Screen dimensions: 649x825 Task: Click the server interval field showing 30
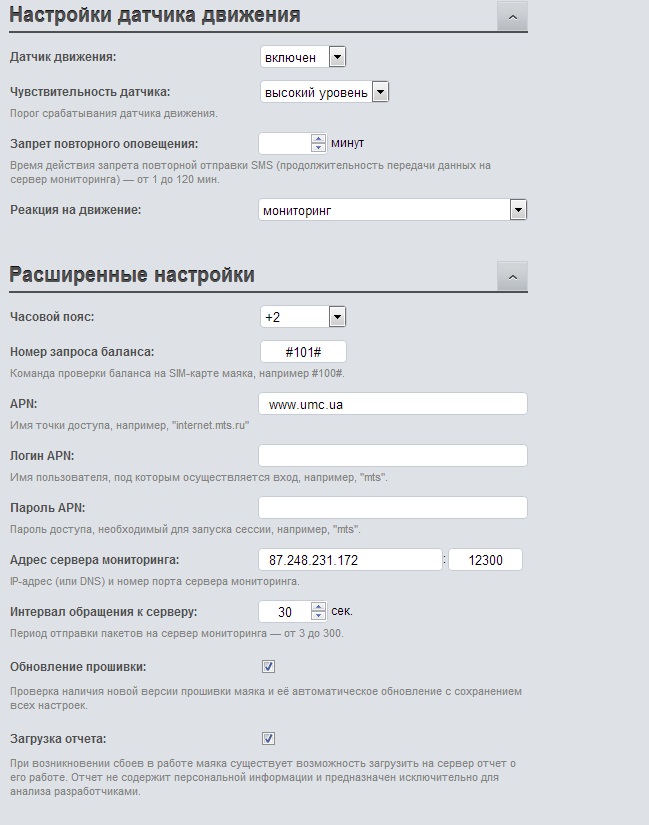tap(285, 611)
